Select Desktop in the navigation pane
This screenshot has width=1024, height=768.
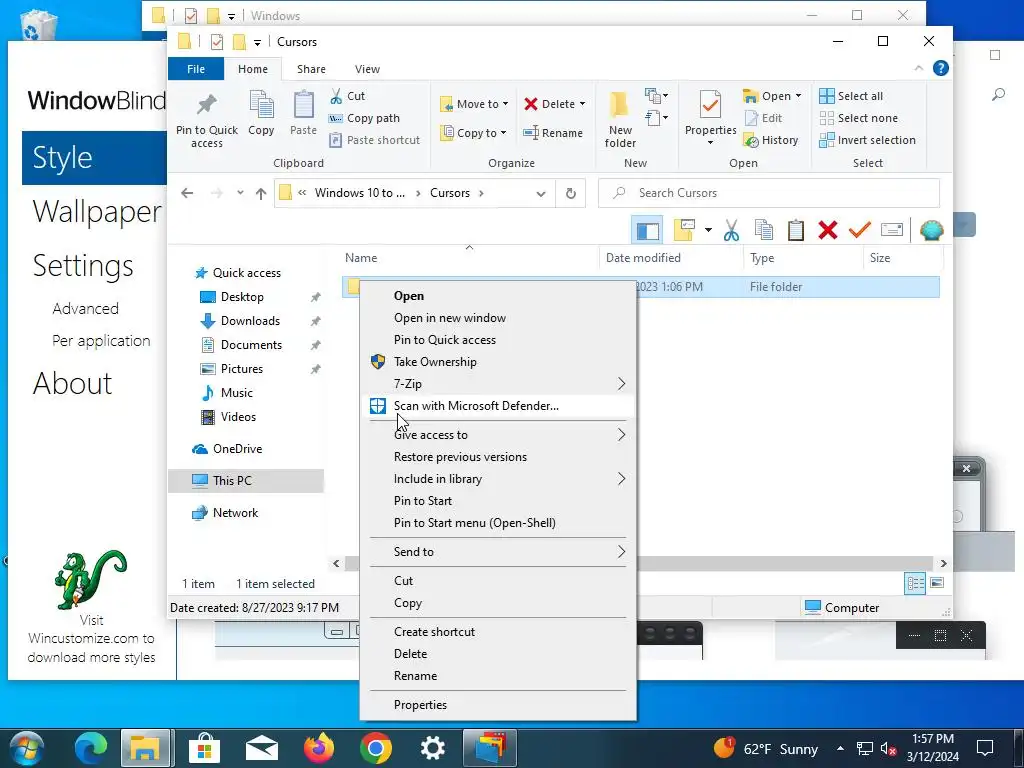coord(242,296)
